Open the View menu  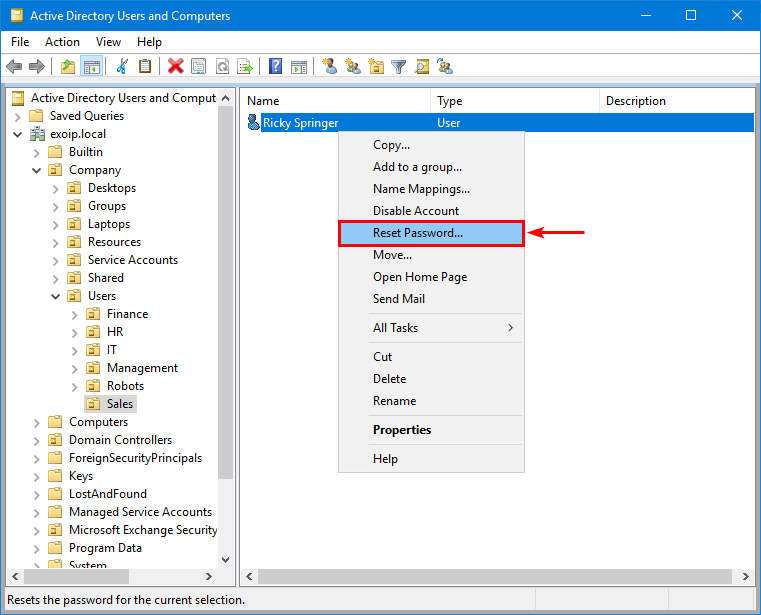(108, 42)
